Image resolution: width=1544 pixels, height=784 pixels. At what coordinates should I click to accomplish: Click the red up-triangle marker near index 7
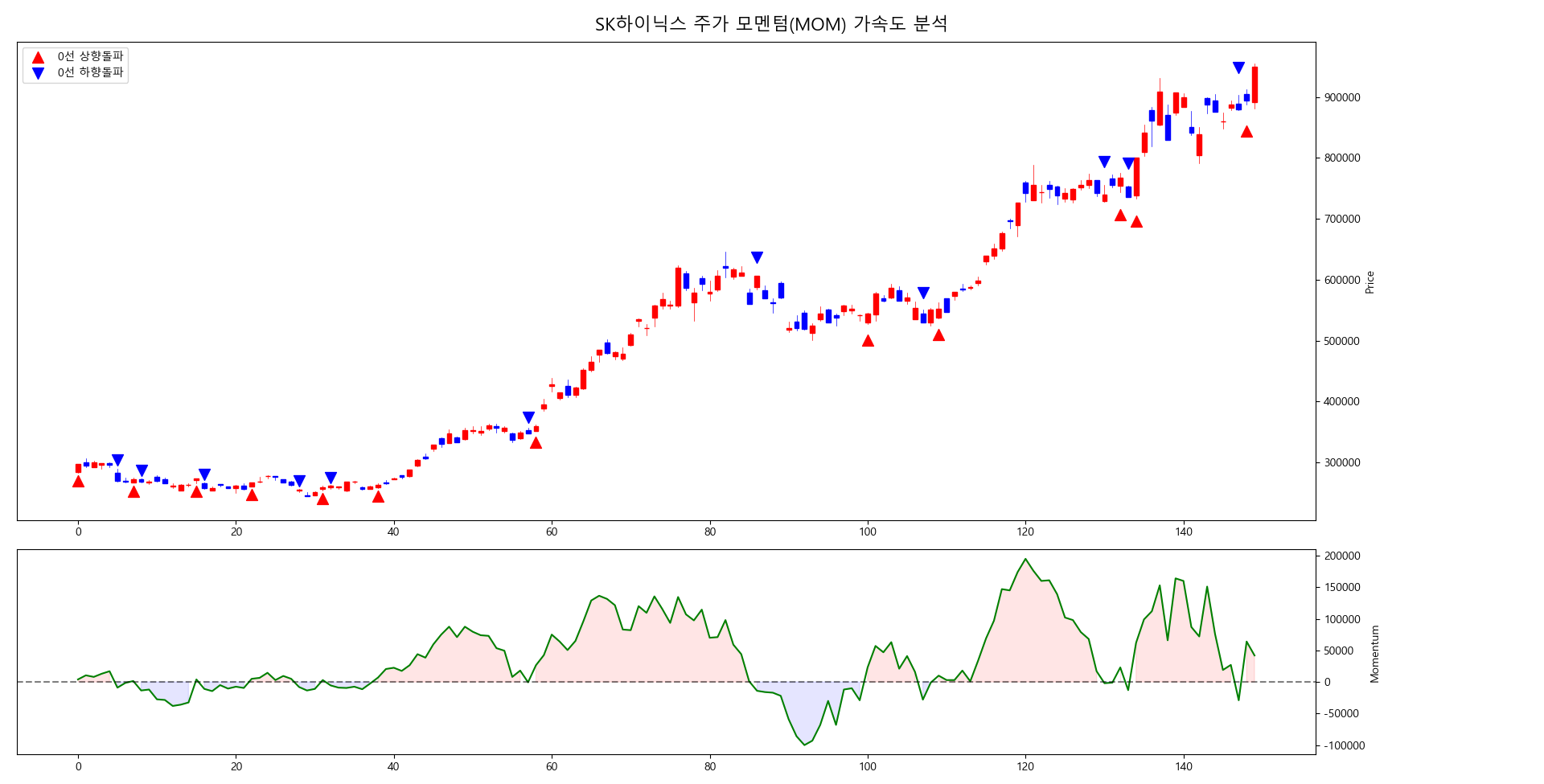133,491
